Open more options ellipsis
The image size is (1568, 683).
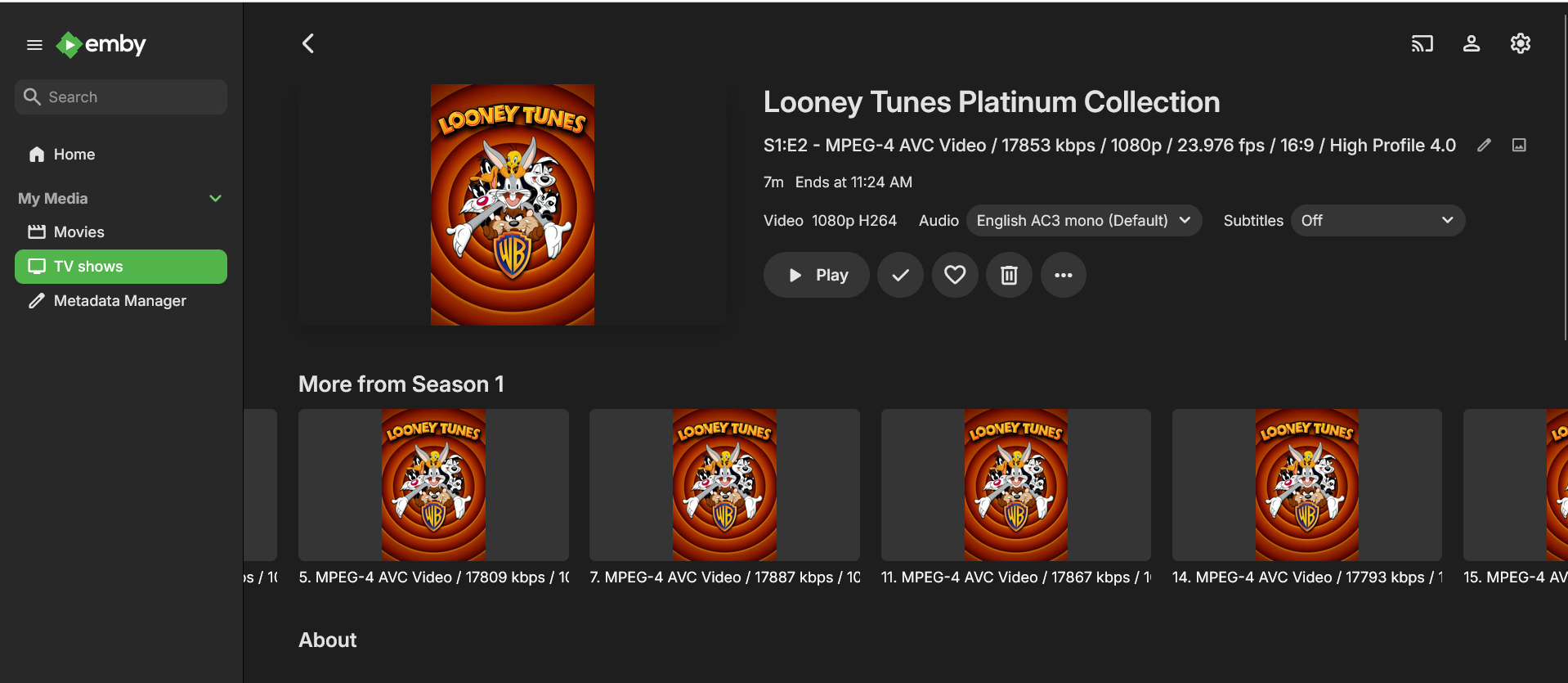pyautogui.click(x=1064, y=275)
